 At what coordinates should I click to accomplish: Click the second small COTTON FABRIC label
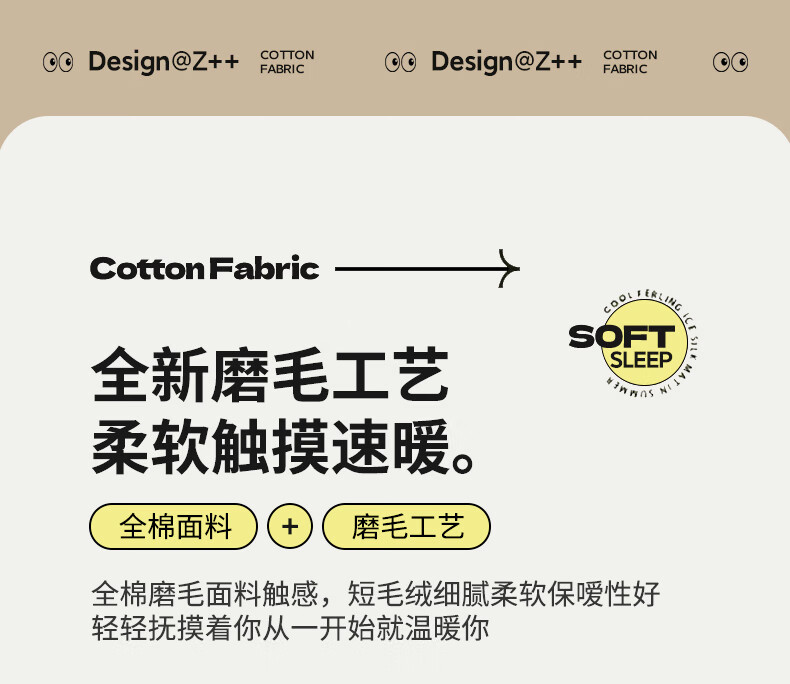pos(630,62)
